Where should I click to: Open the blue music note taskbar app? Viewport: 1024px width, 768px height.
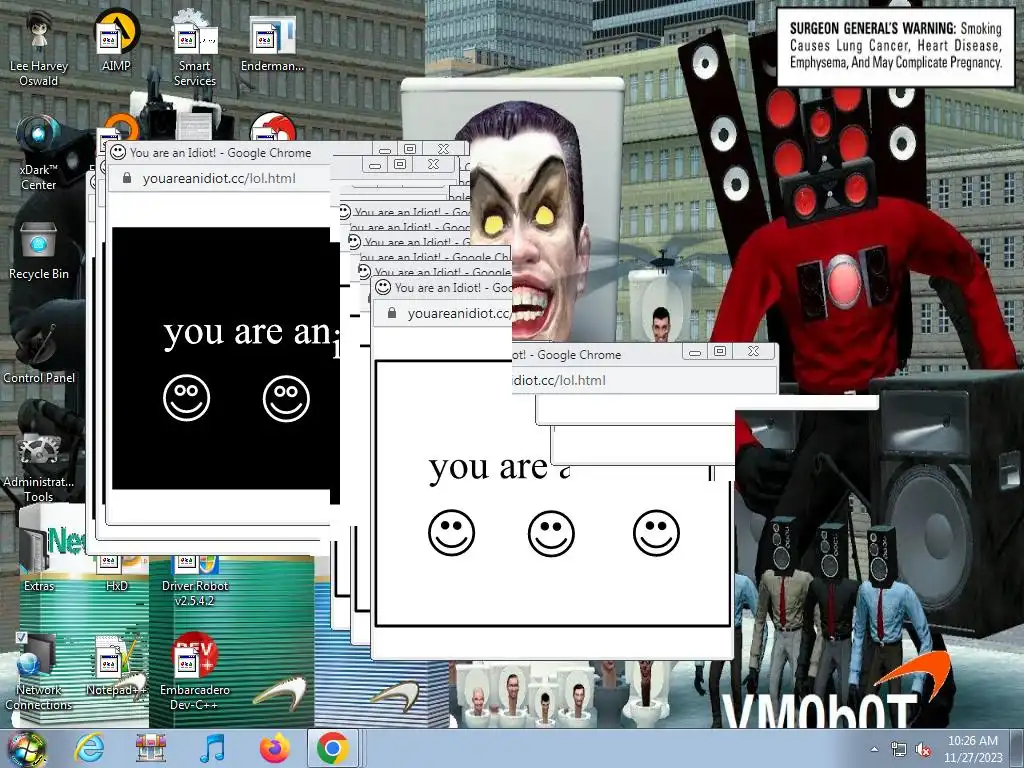(x=212, y=748)
